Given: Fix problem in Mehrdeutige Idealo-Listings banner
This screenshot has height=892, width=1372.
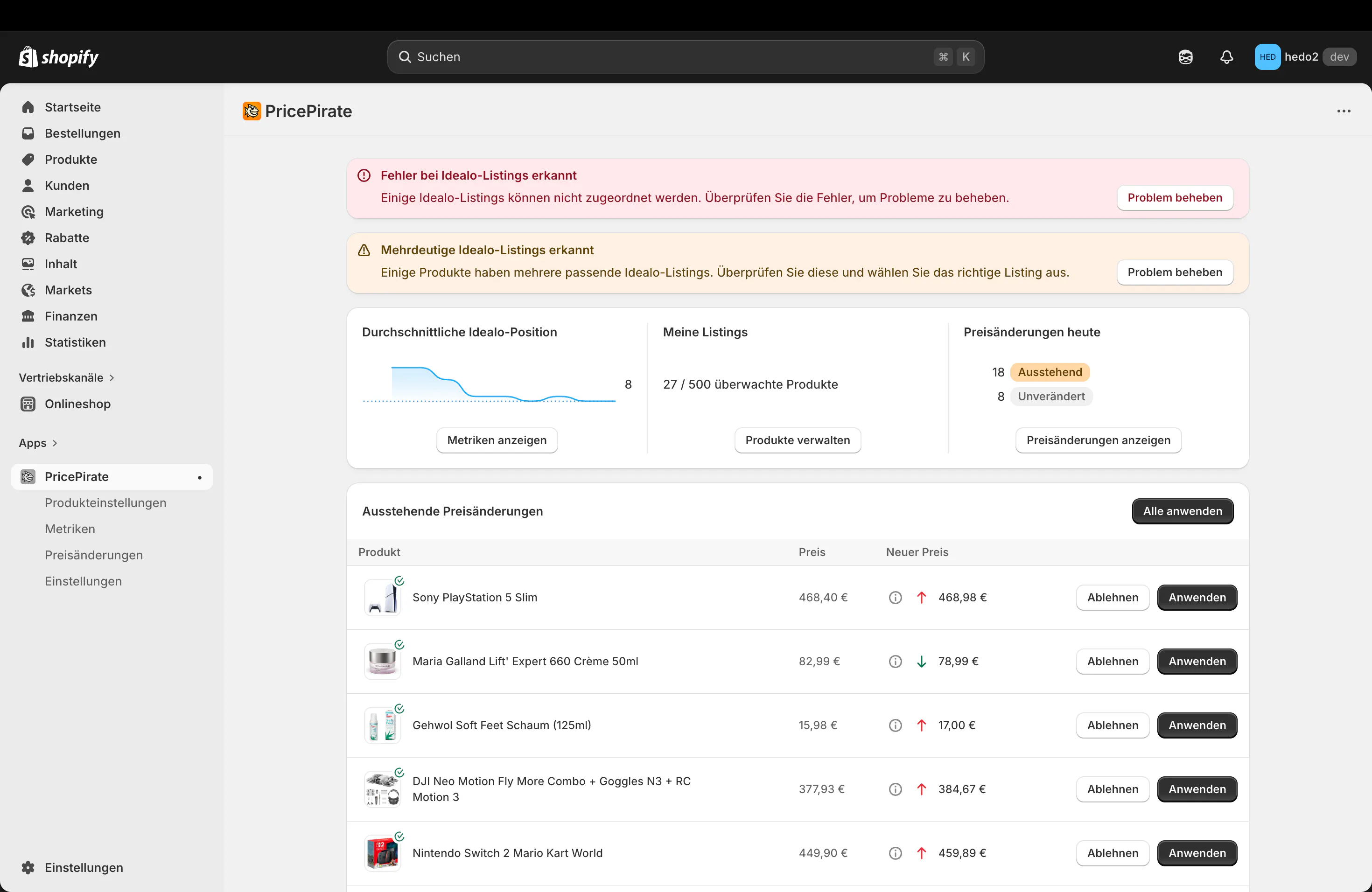Looking at the screenshot, I should (1175, 272).
